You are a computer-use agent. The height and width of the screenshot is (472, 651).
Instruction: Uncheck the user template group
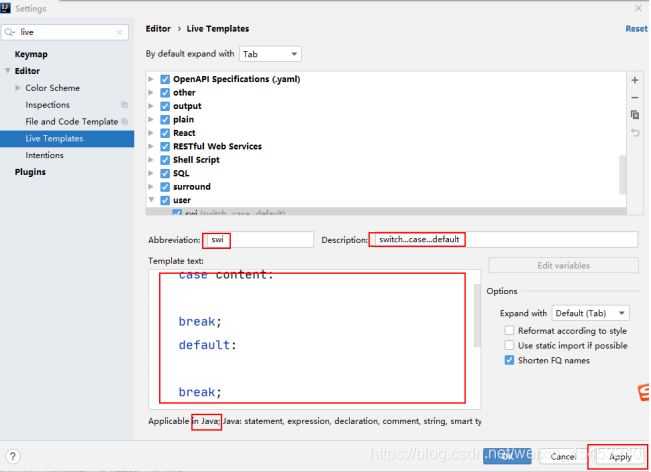(x=165, y=201)
